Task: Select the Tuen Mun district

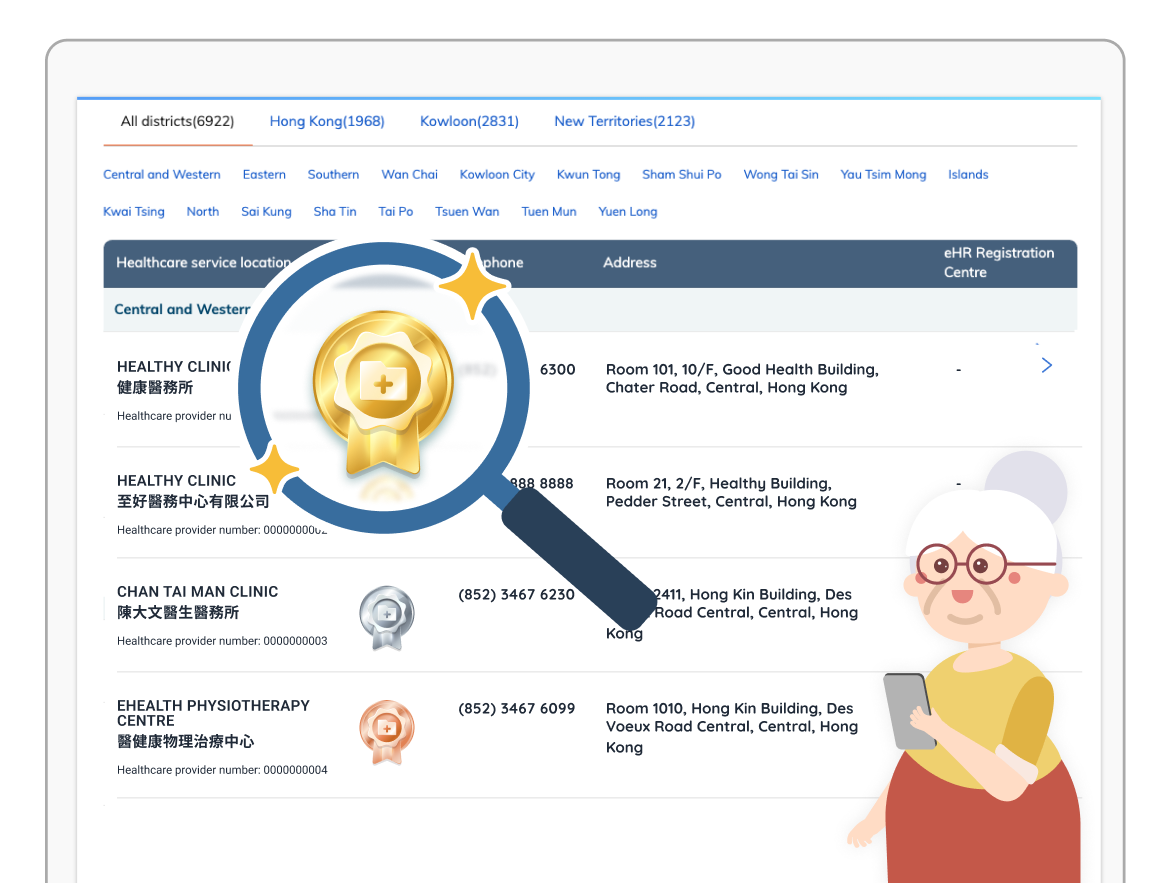Action: coord(549,211)
